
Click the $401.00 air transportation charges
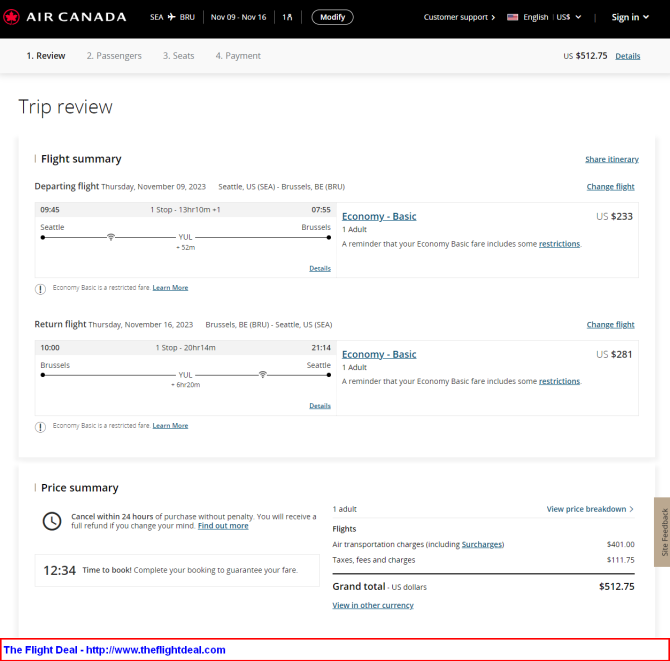pyautogui.click(x=620, y=544)
